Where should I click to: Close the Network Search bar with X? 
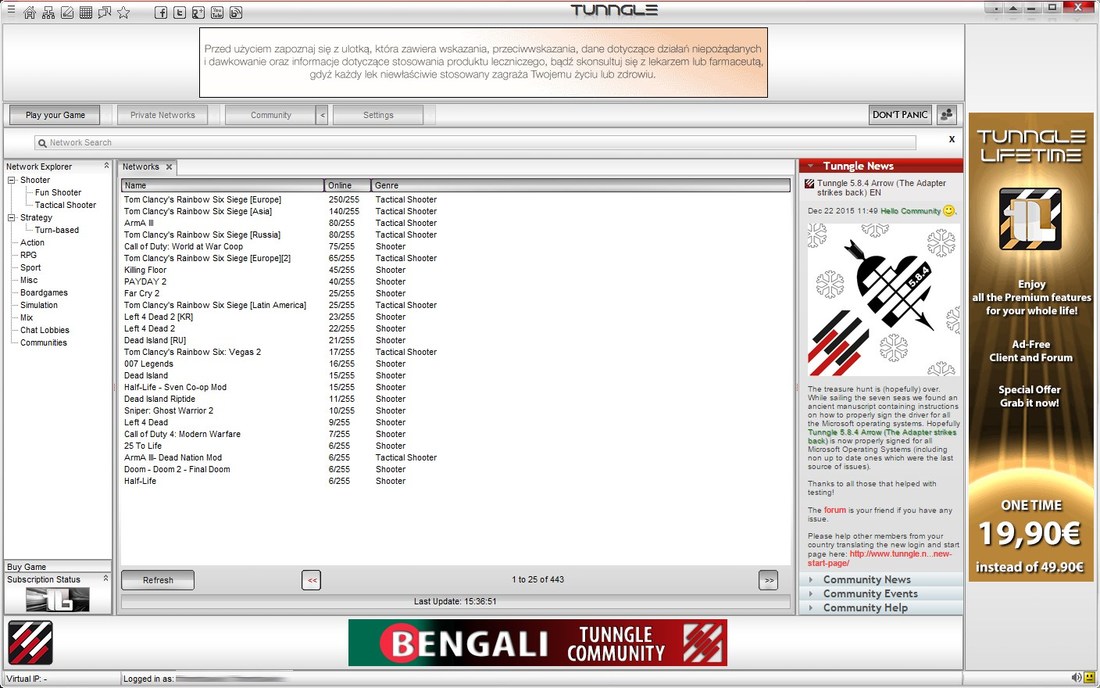pyautogui.click(x=952, y=139)
